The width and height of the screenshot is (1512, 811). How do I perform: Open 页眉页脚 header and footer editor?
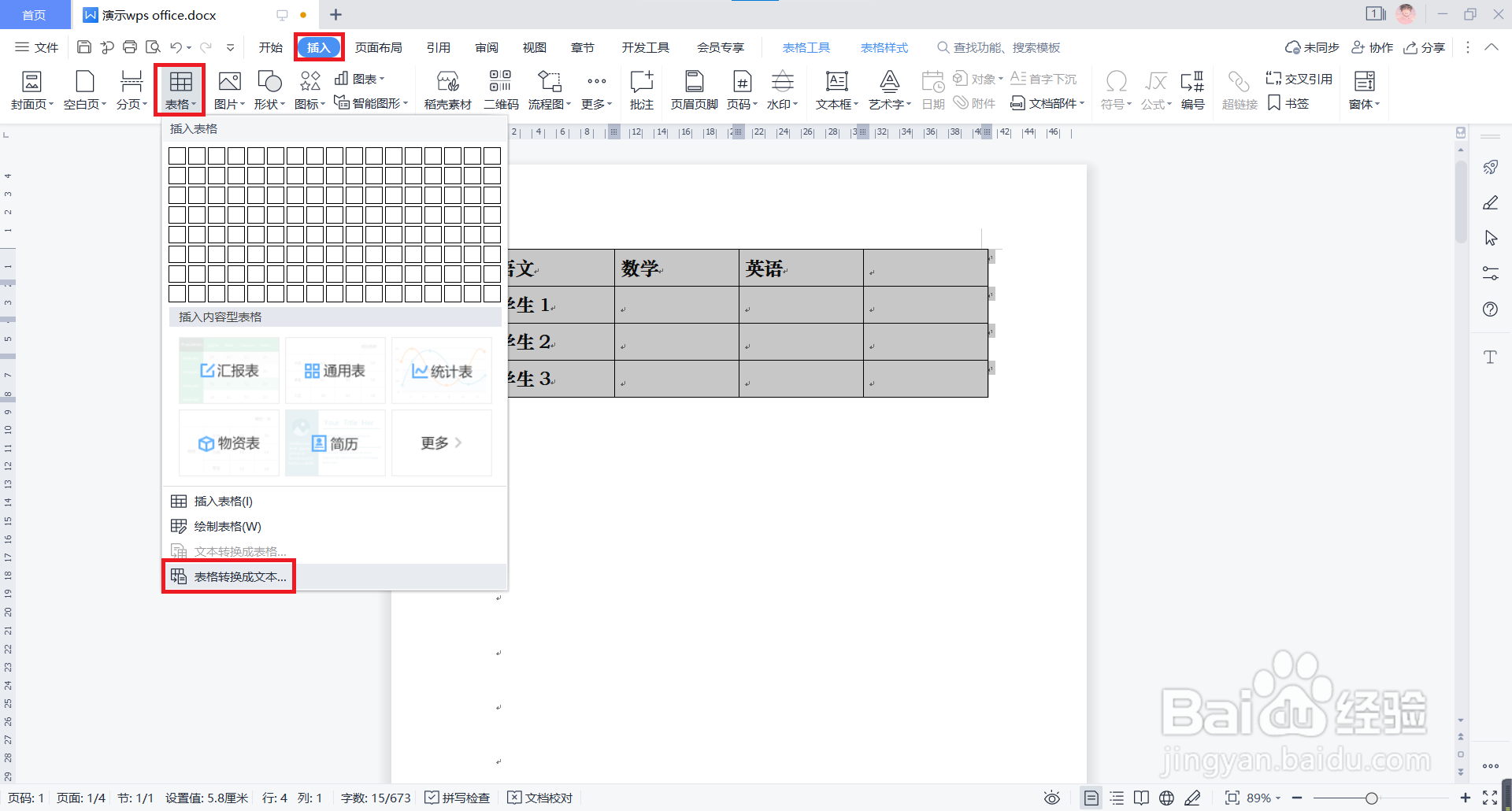coord(693,89)
